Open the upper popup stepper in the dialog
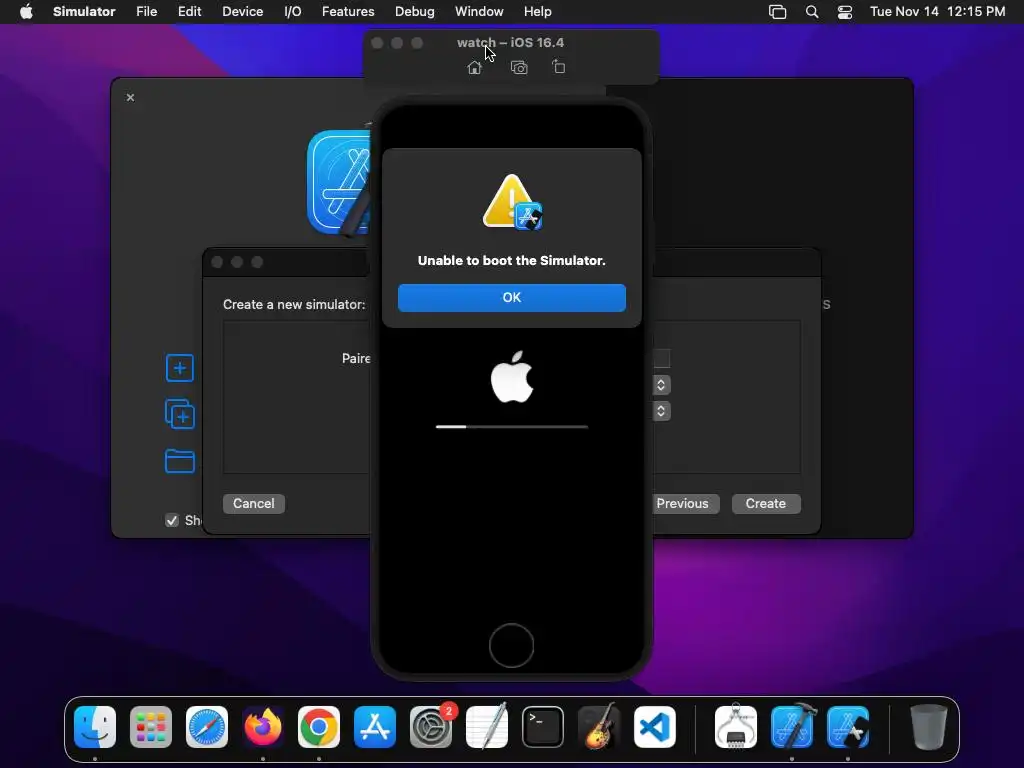The width and height of the screenshot is (1024, 768). point(661,385)
